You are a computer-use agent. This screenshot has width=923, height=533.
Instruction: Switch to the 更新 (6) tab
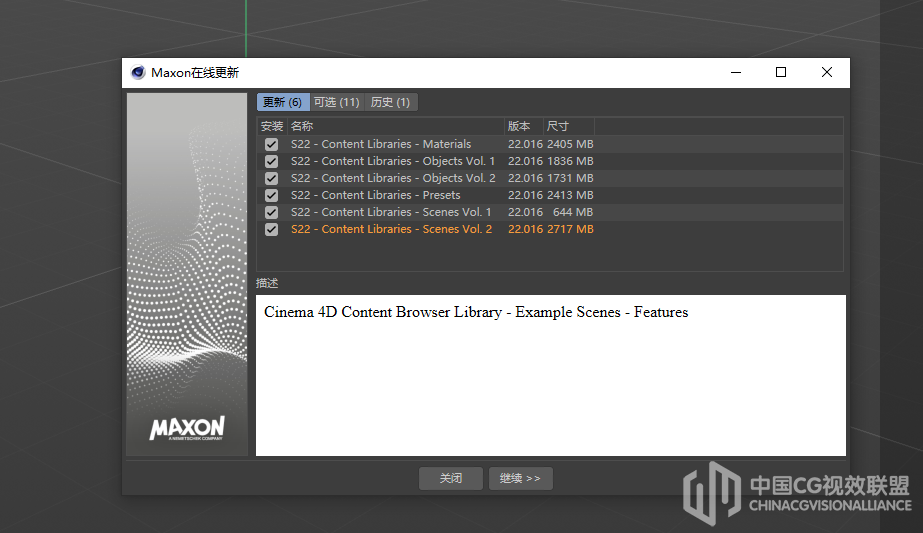tap(283, 102)
